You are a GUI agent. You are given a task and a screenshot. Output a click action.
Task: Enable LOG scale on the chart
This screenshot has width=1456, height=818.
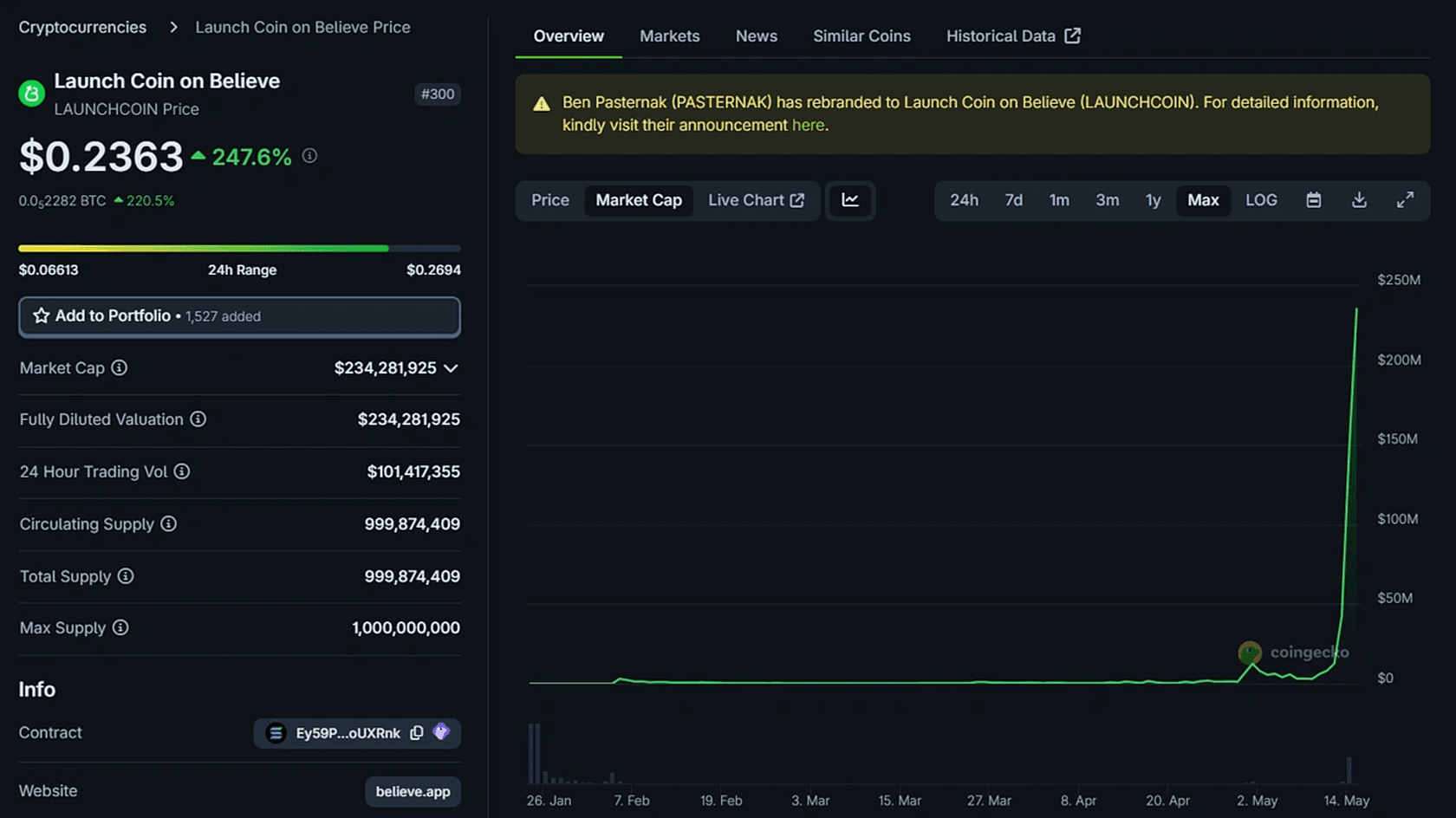pyautogui.click(x=1261, y=200)
